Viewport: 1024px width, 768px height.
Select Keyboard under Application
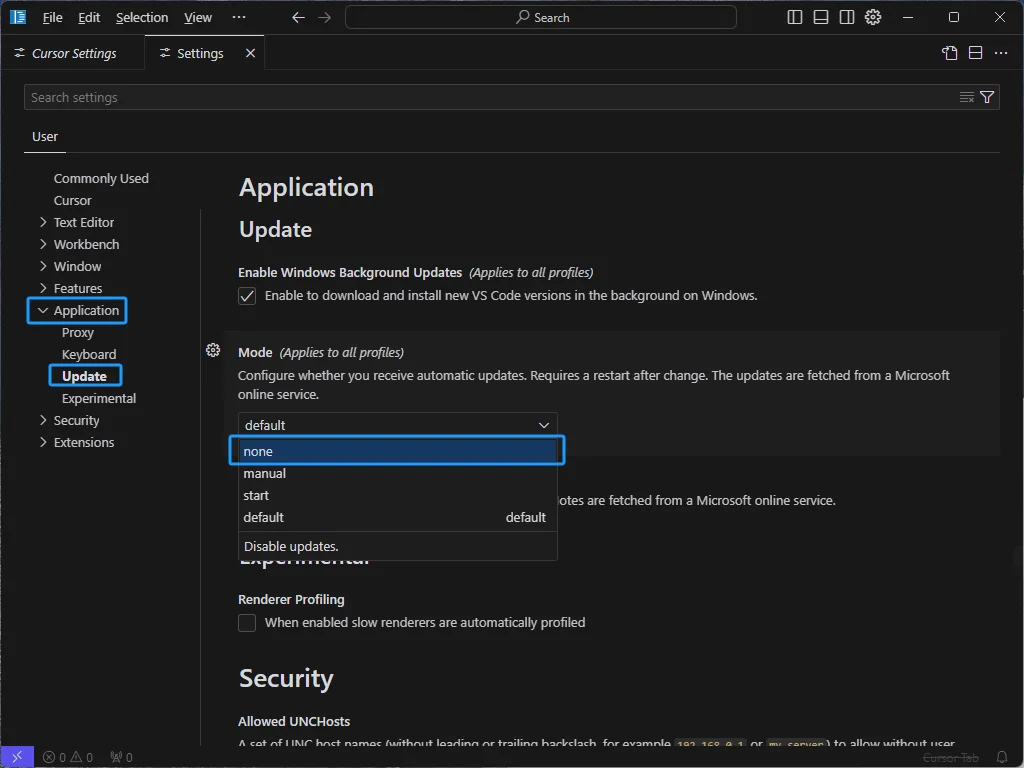89,355
